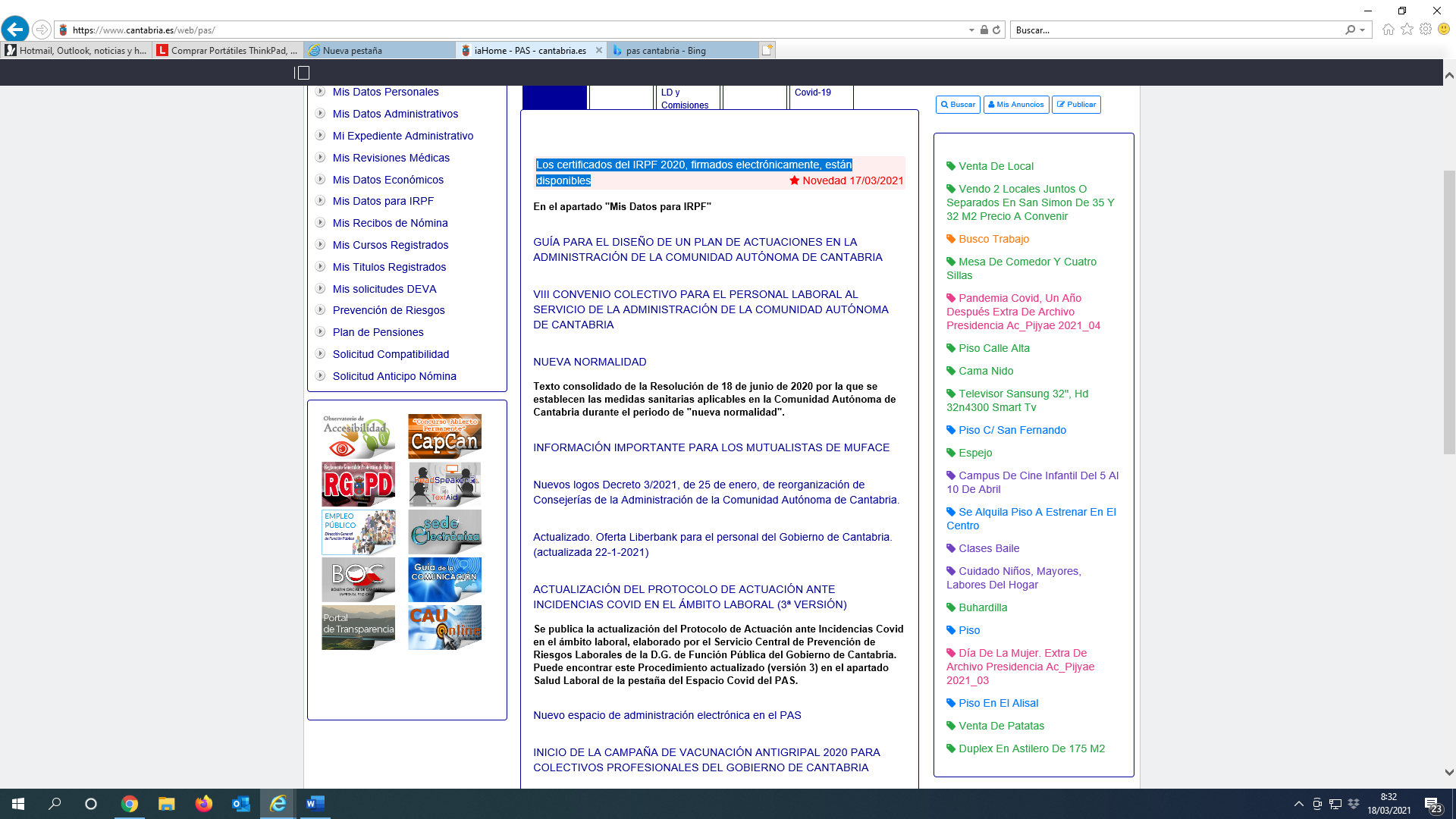
Task: Open browser settings gear icon
Action: [x=1426, y=30]
